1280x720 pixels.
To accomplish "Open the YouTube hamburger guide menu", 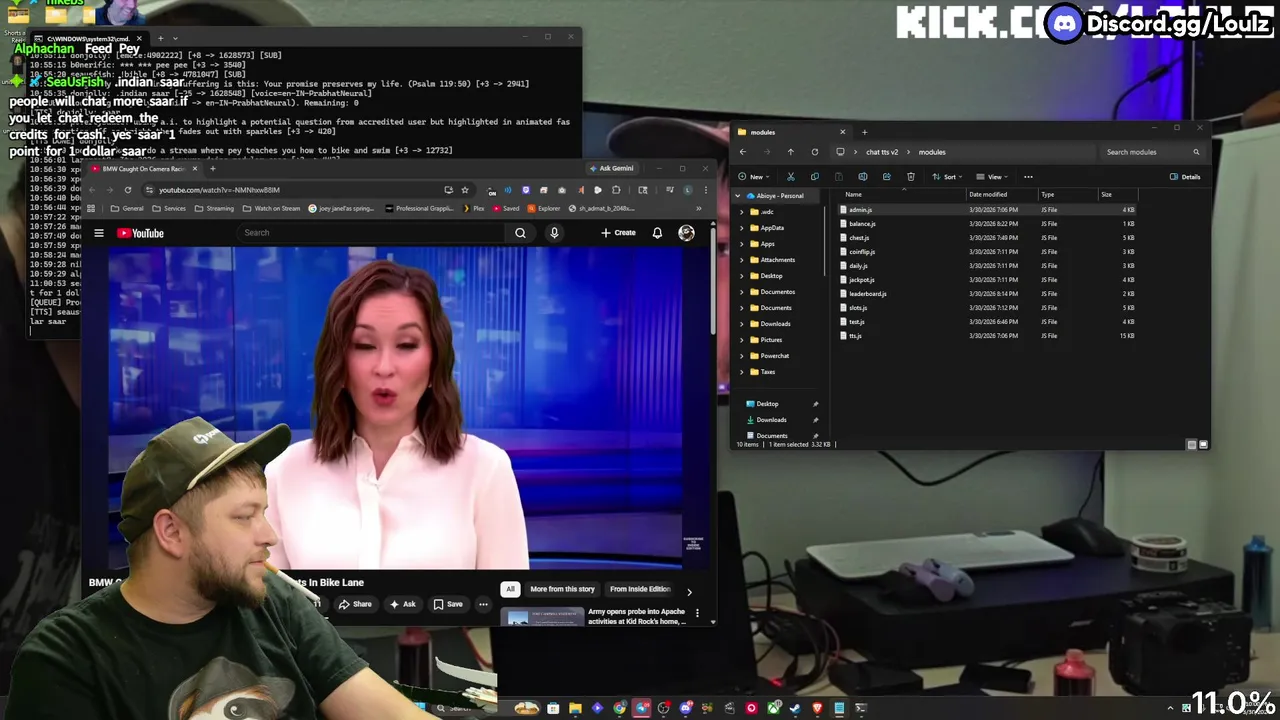I will point(99,233).
